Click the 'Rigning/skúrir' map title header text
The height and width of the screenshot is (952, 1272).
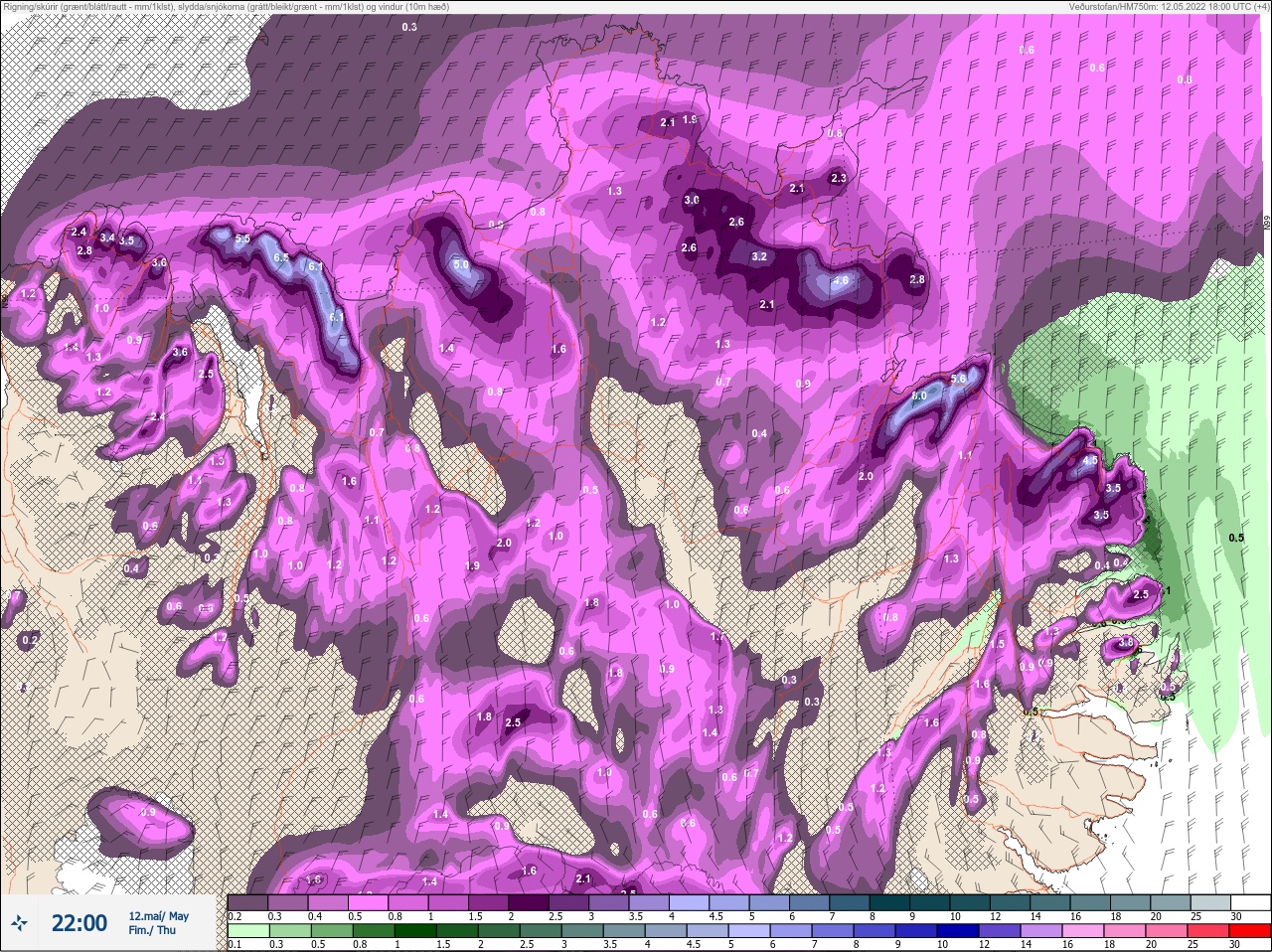[226, 6]
